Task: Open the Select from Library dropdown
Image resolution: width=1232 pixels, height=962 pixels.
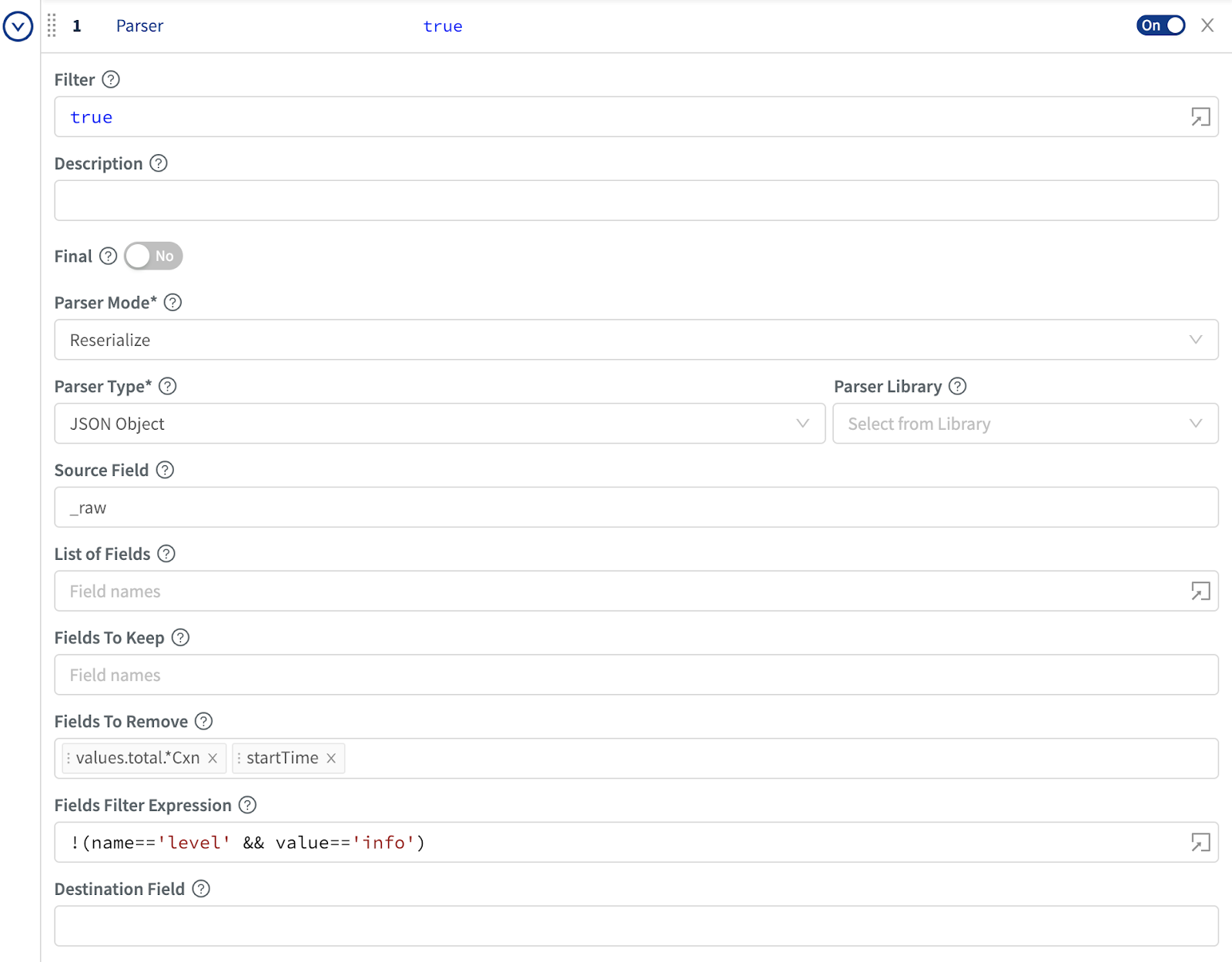Action: tap(1026, 424)
